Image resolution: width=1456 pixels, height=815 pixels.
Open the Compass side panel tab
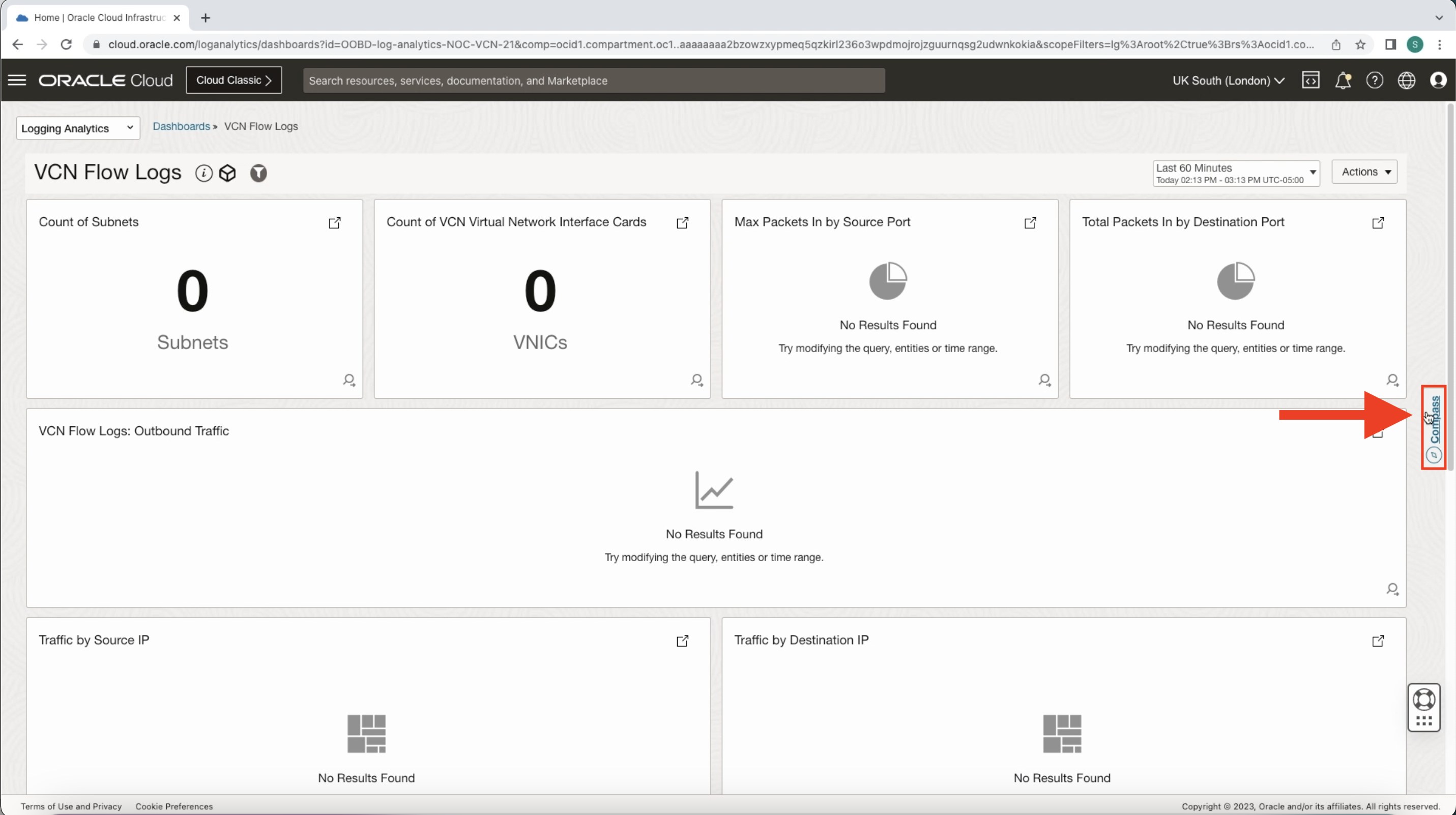1434,427
